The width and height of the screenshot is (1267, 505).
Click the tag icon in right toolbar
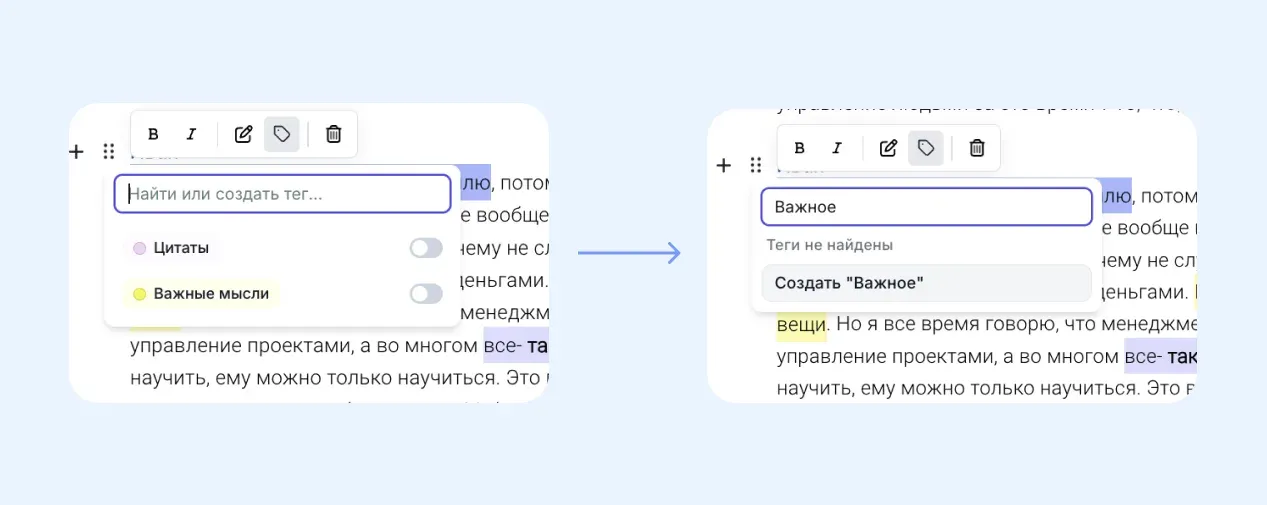[x=926, y=148]
